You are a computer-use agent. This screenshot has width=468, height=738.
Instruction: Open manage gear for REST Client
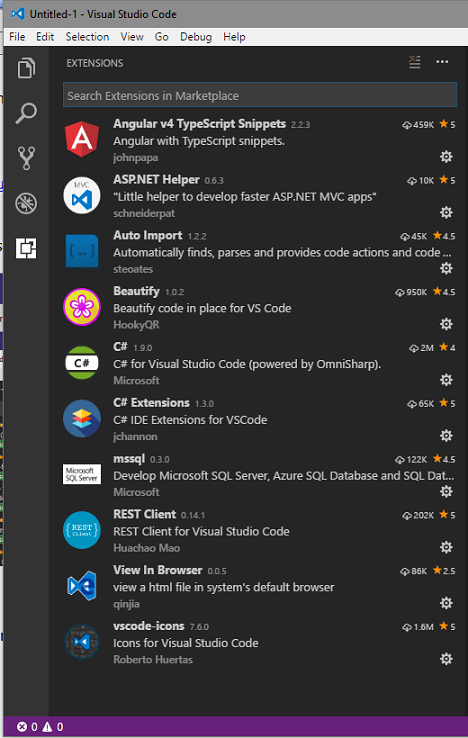coord(446,547)
